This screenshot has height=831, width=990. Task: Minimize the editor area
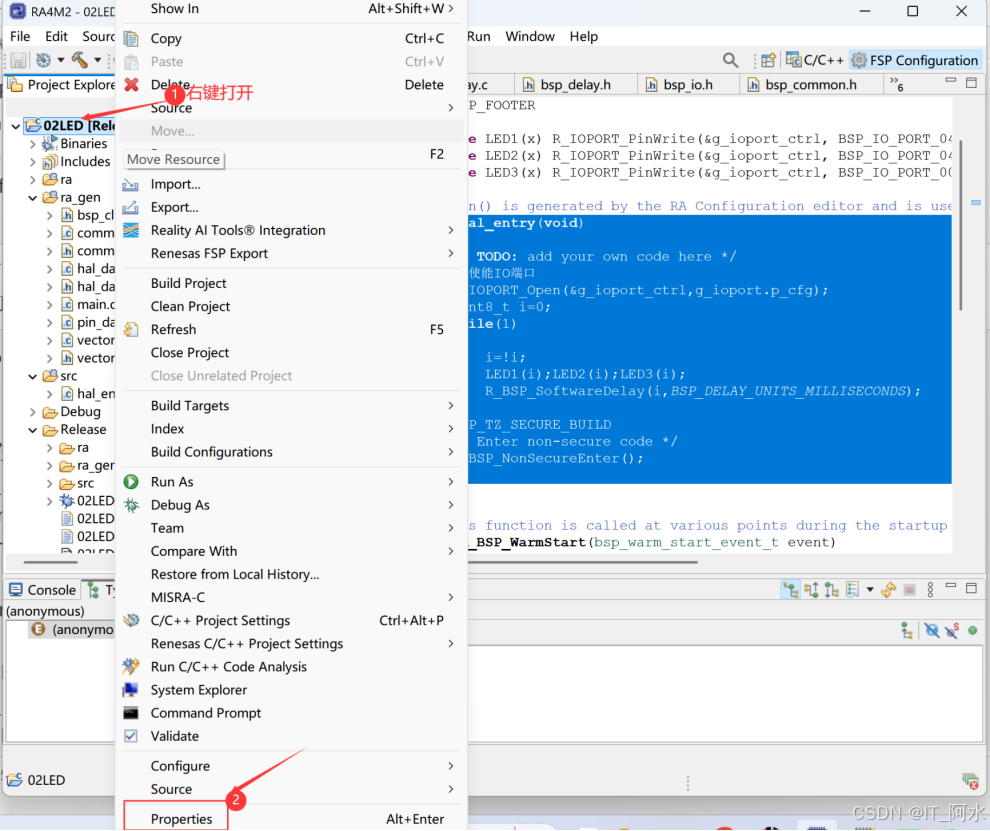point(951,81)
